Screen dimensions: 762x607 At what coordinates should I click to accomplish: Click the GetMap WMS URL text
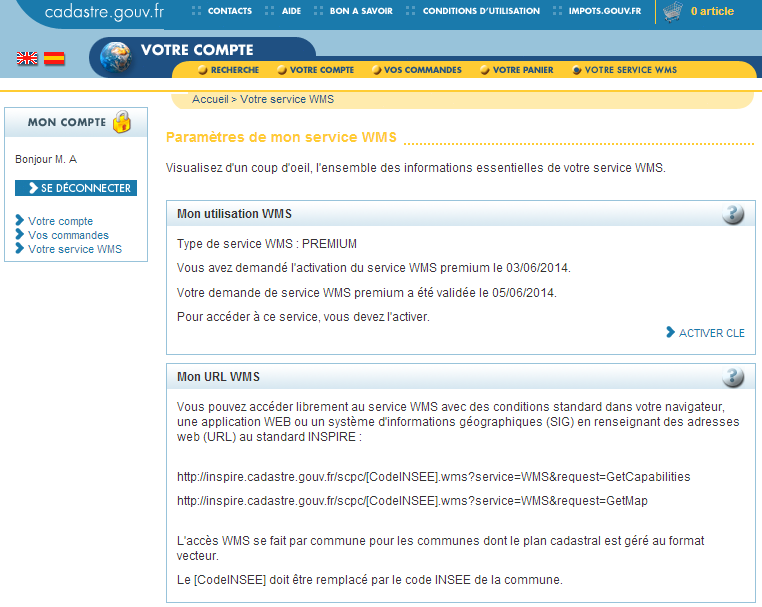[412, 501]
